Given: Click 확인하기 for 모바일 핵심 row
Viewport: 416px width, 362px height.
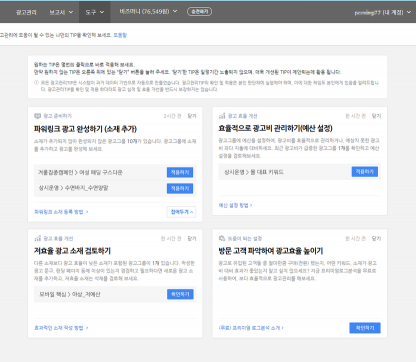Looking at the screenshot, I should tap(180, 294).
